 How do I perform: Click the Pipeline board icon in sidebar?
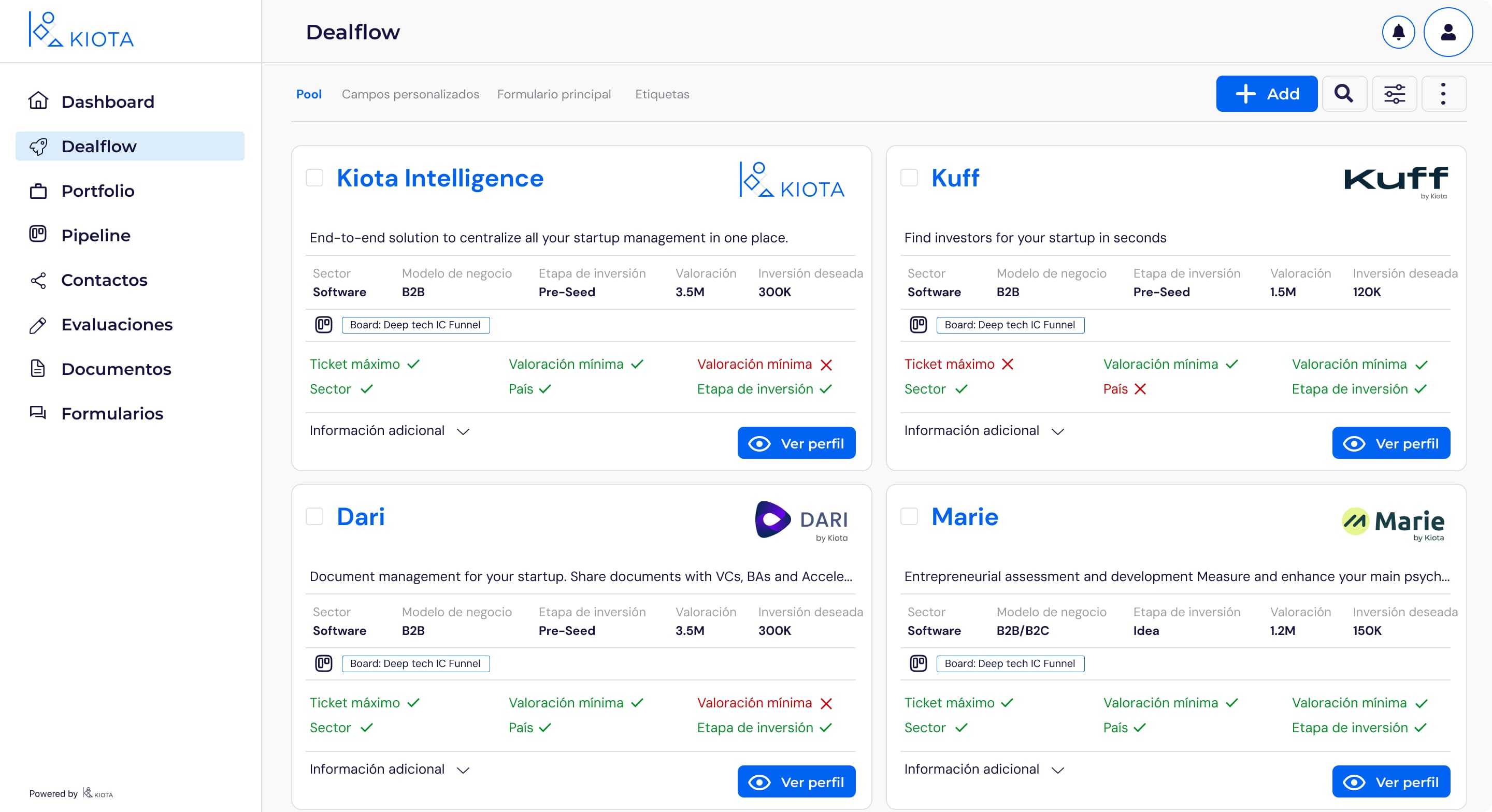(38, 235)
